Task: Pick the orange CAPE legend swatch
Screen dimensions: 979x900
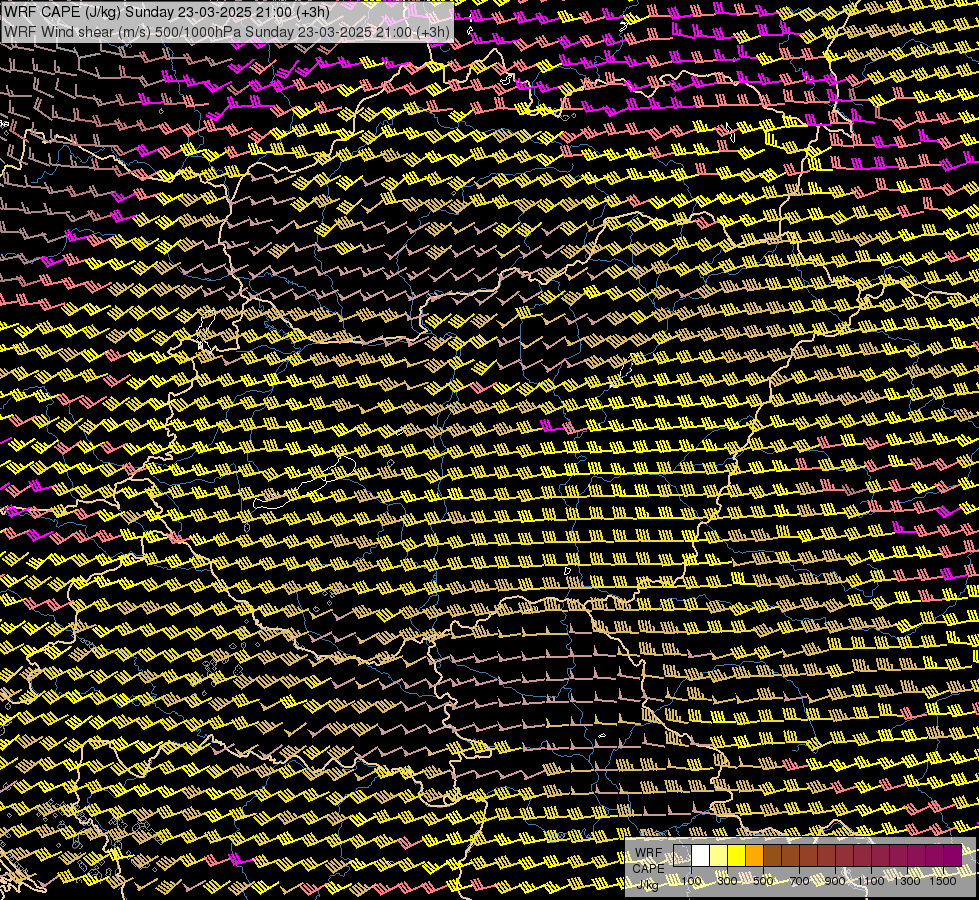Action: [754, 855]
